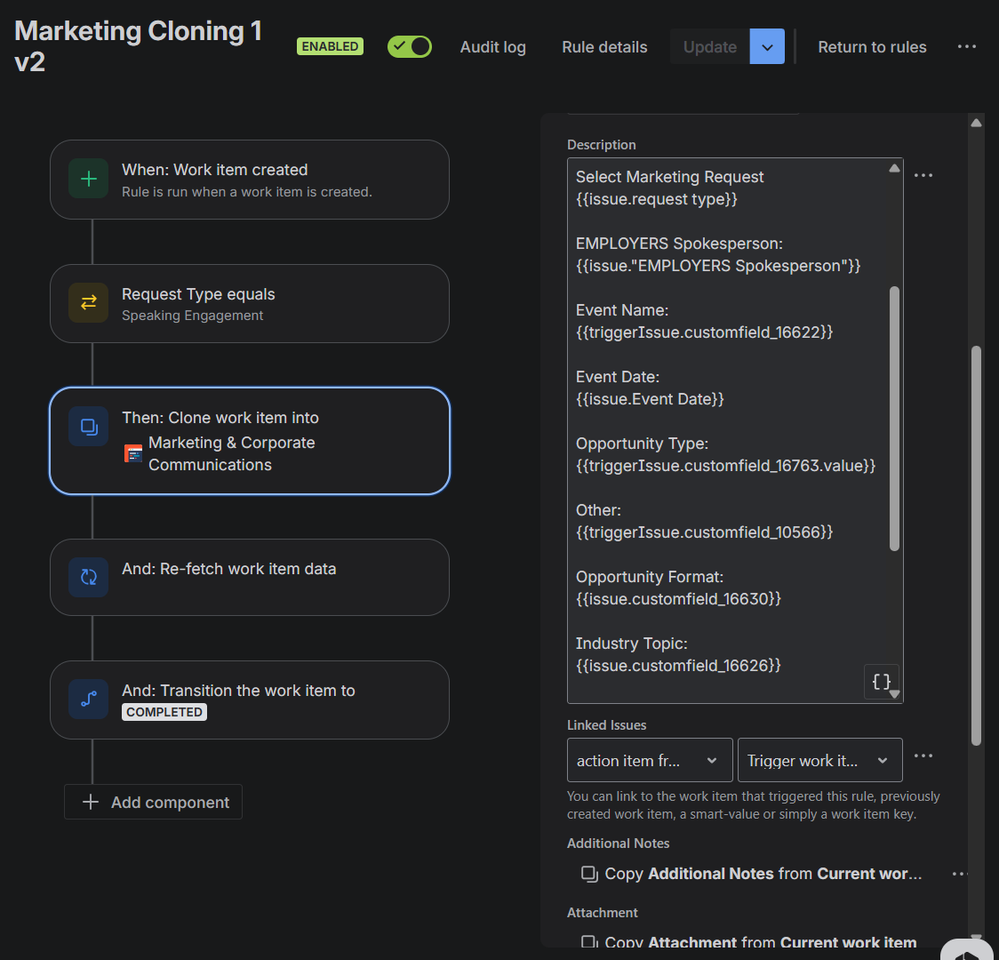Click the green plus trigger icon

click(x=89, y=179)
